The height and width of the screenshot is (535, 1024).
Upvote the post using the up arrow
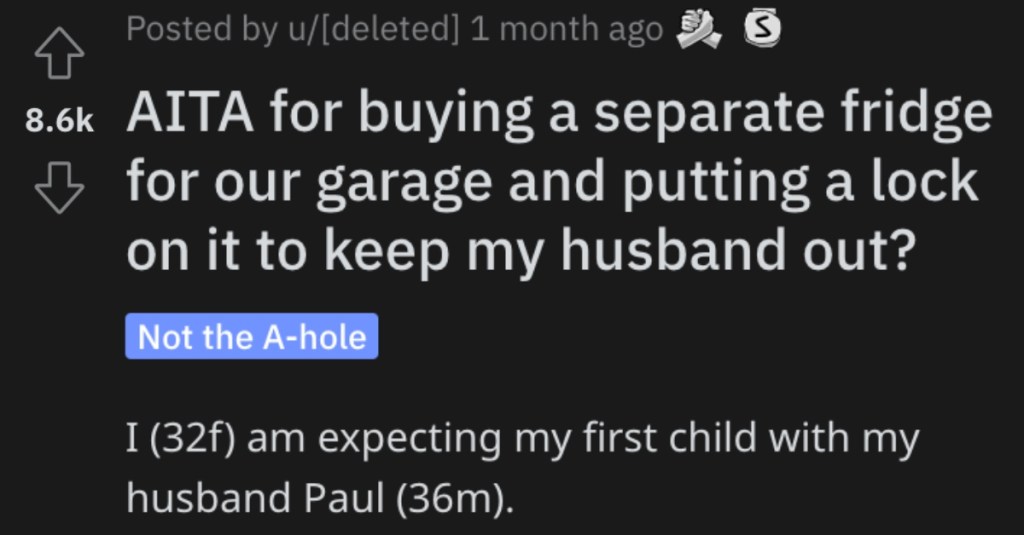pyautogui.click(x=59, y=54)
